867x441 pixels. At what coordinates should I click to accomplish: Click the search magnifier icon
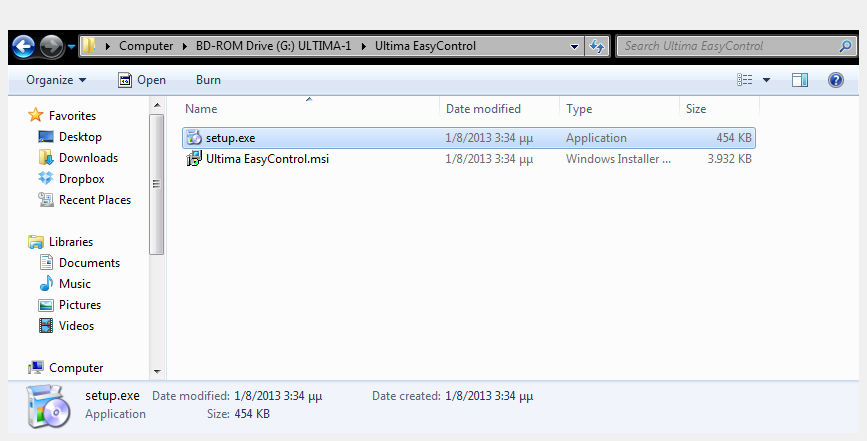[845, 46]
